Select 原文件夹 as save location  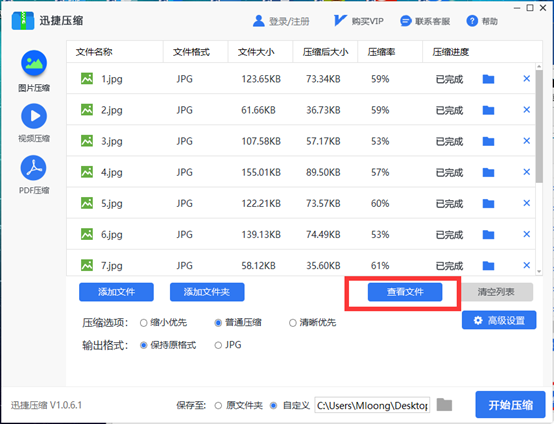pyautogui.click(x=218, y=406)
